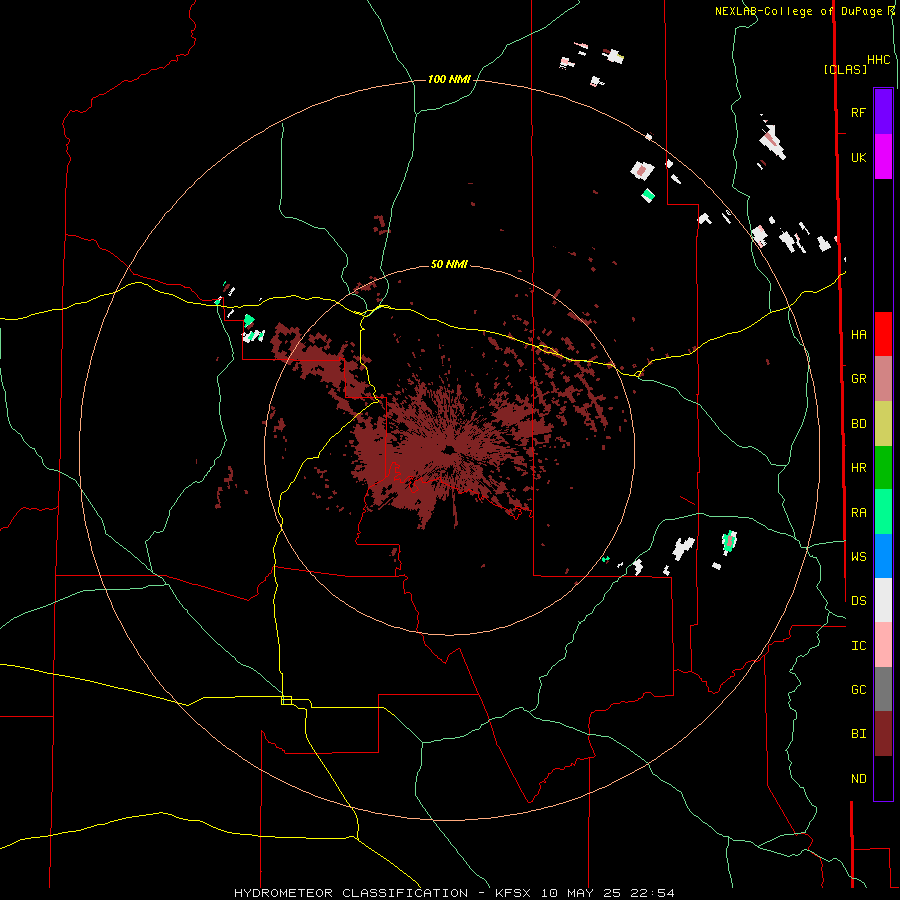Click the WS legend label
900x900 pixels.
click(x=858, y=556)
